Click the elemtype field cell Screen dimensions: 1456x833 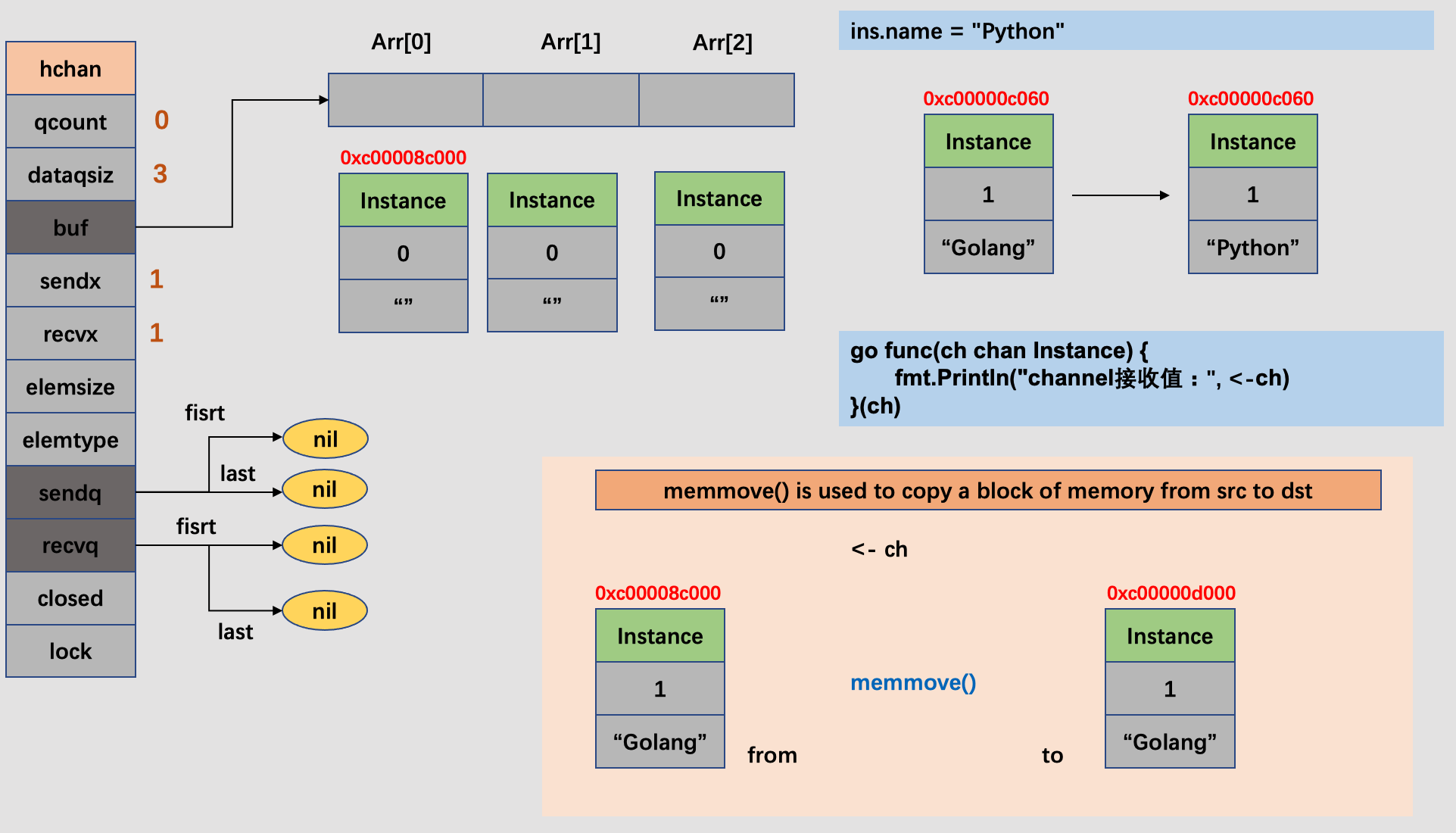70,440
